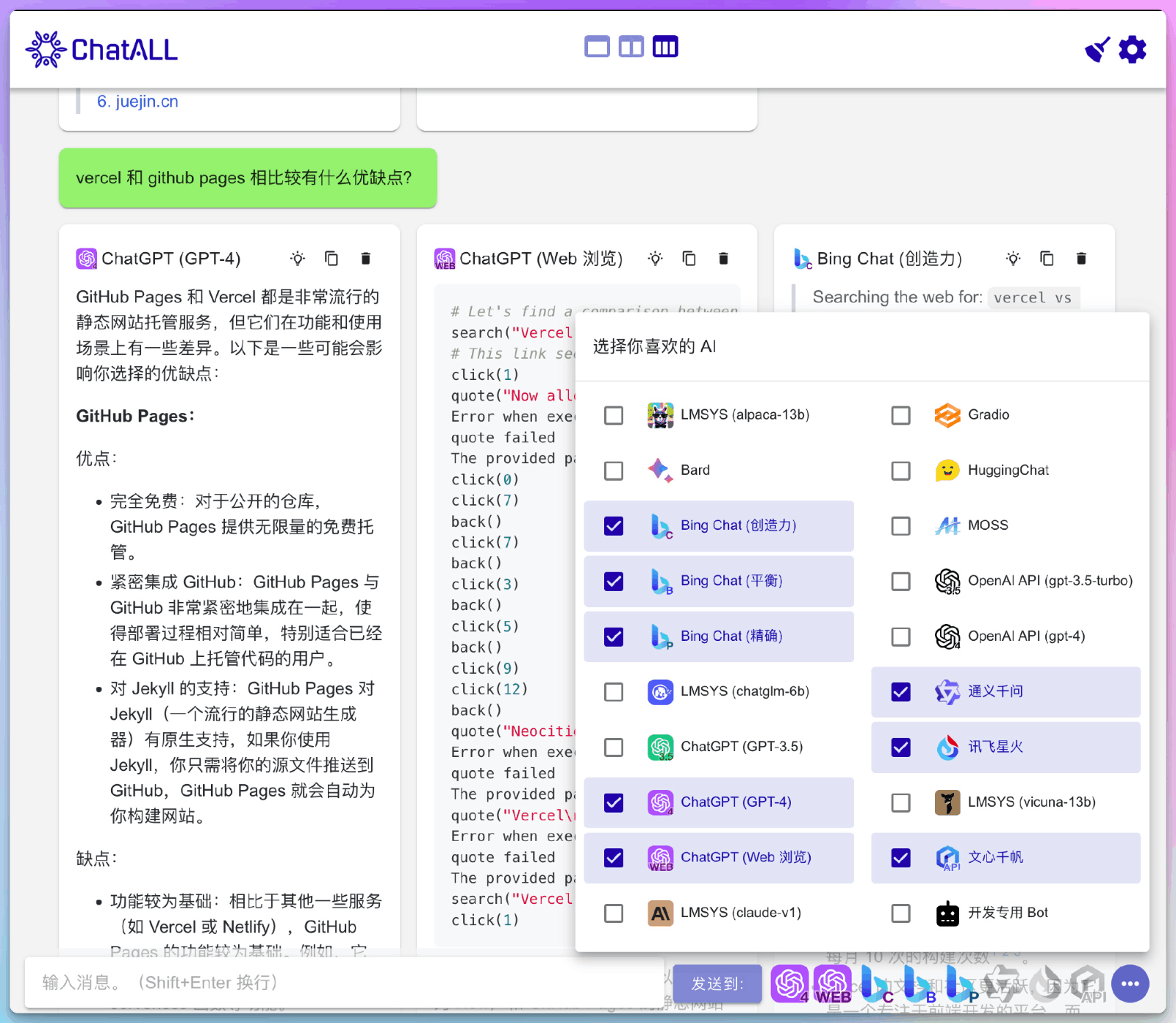Switch to single-column layout view

click(597, 46)
